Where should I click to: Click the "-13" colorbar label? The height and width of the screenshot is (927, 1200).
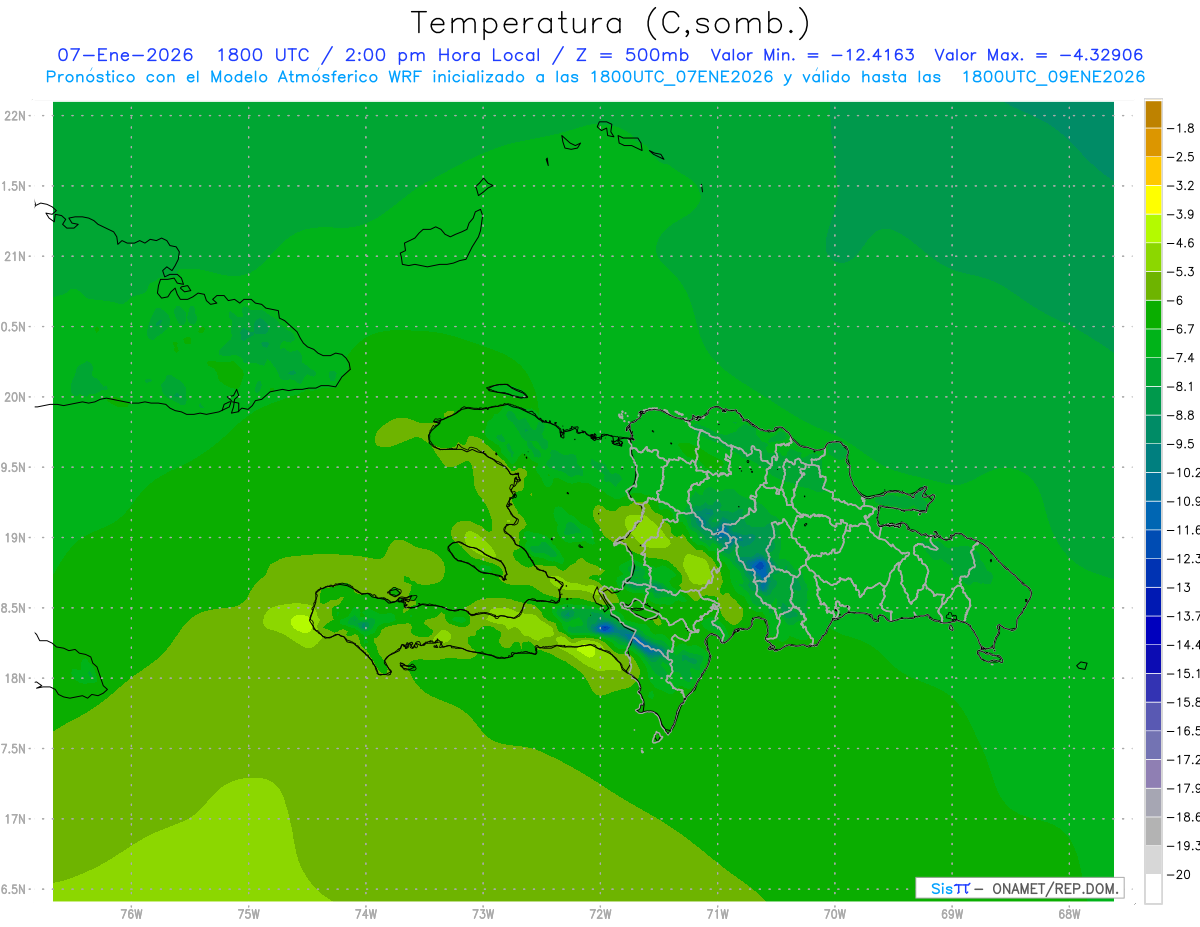(x=1179, y=587)
